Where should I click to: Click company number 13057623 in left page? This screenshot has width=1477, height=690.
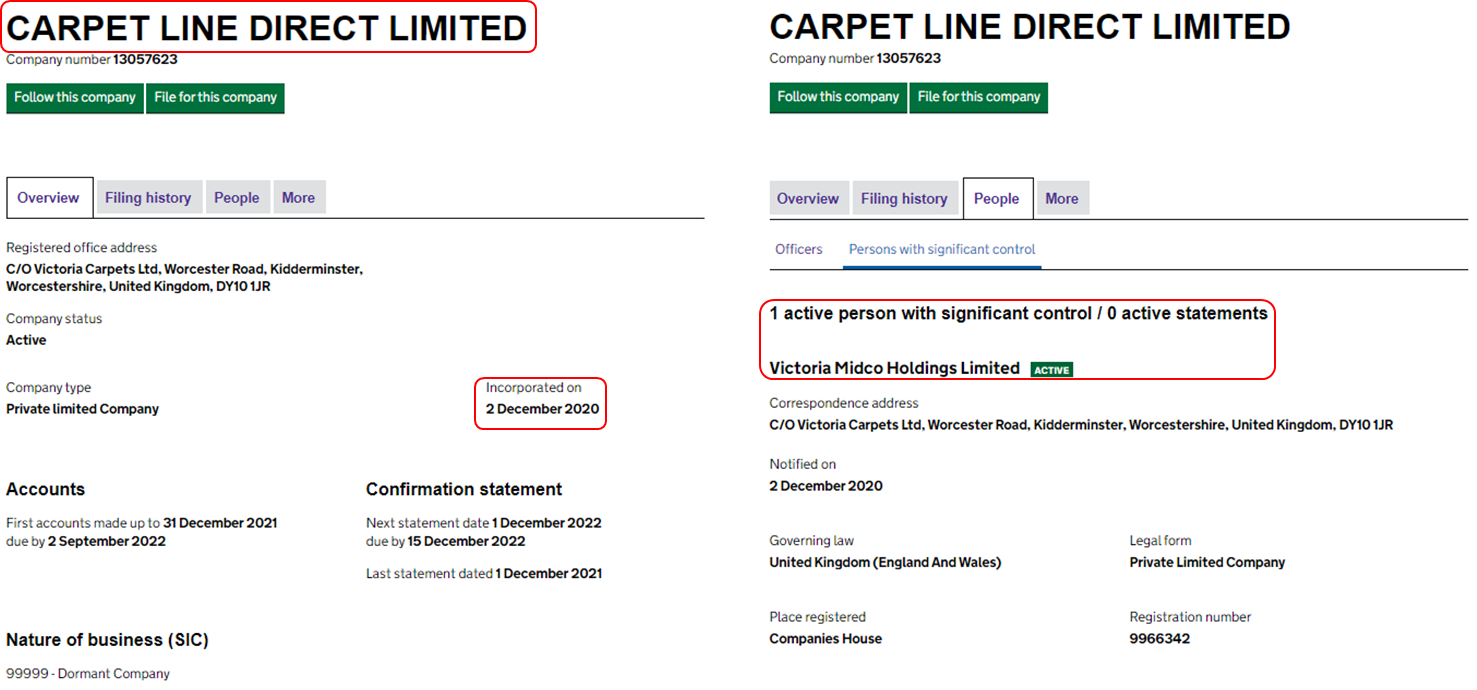click(145, 60)
